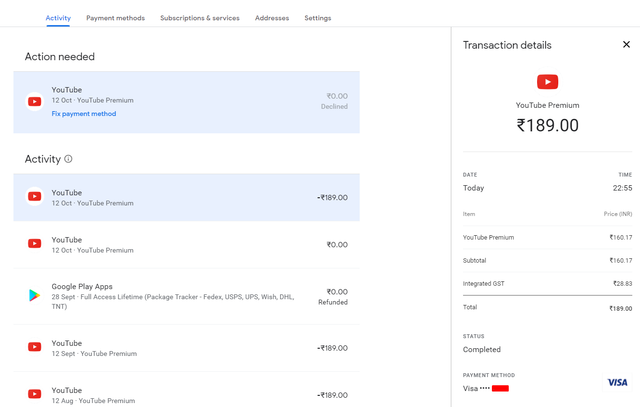The image size is (640, 407).
Task: Click Google Play Apps icon
Action: click(x=35, y=296)
